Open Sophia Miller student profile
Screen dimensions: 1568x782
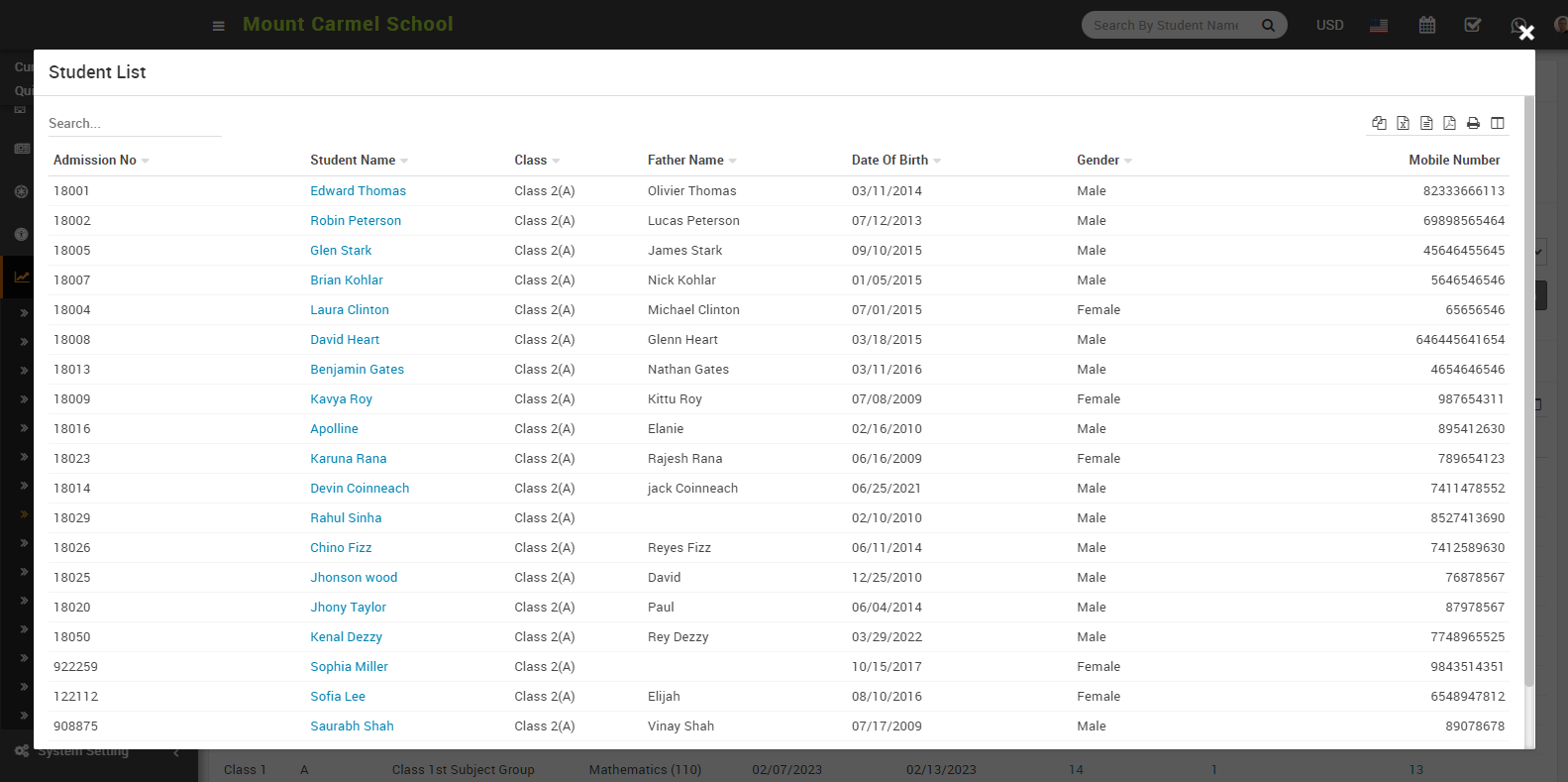coord(349,667)
